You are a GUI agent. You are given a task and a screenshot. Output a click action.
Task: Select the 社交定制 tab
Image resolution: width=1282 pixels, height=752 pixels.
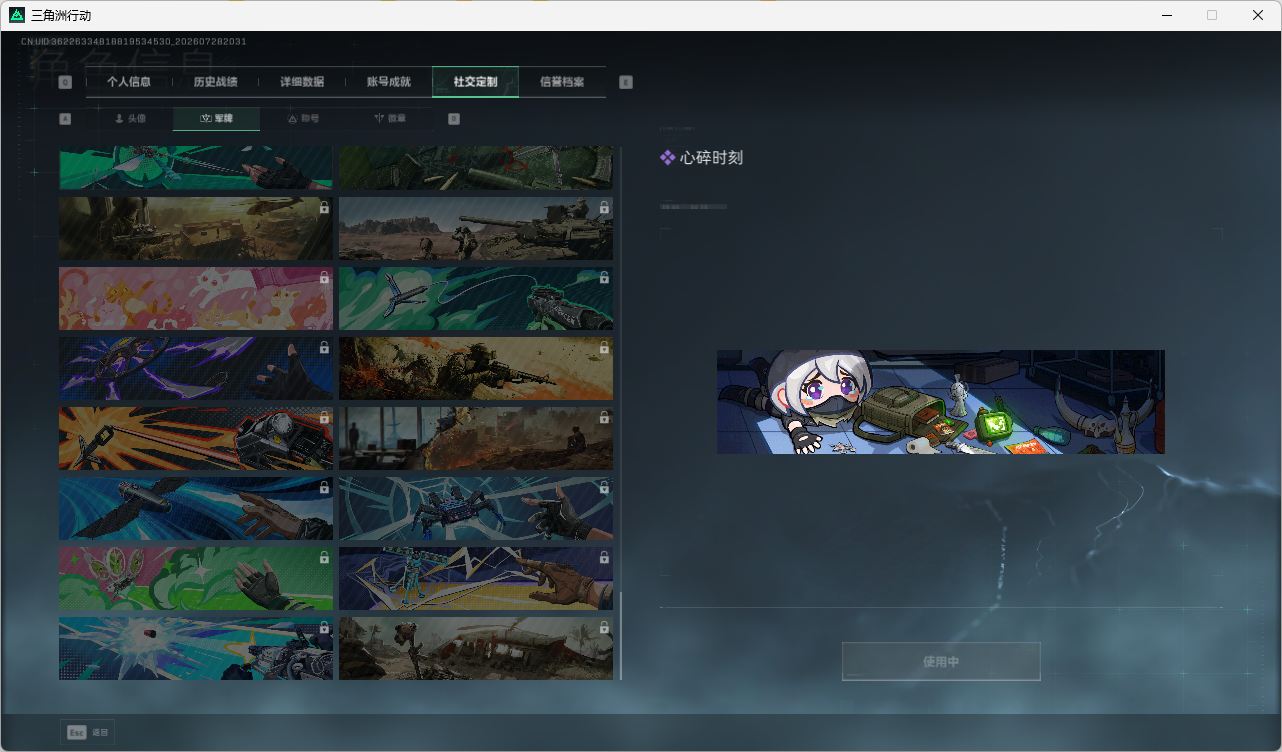point(475,82)
